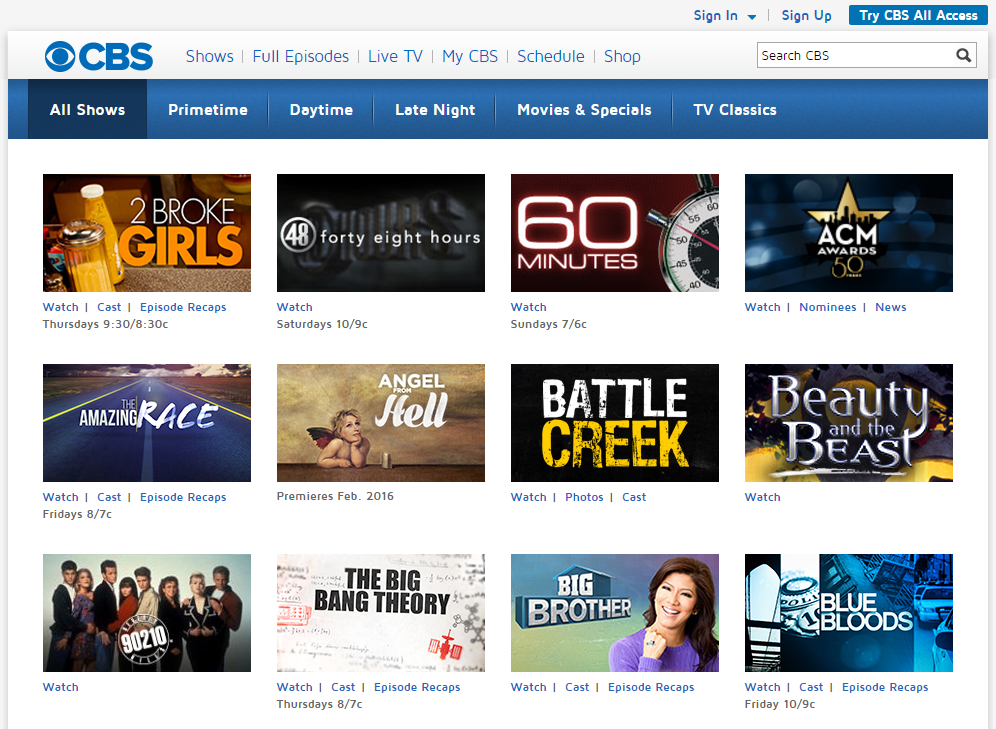996x729 pixels.
Task: Open Movies & Specials tab
Action: point(584,109)
